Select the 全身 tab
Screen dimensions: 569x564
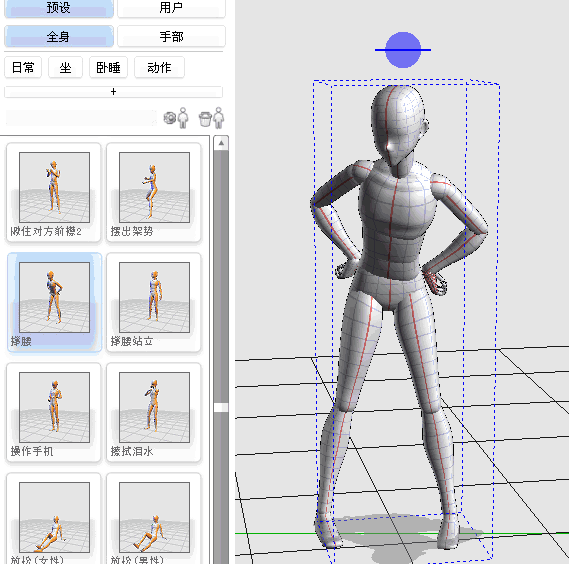tap(59, 36)
